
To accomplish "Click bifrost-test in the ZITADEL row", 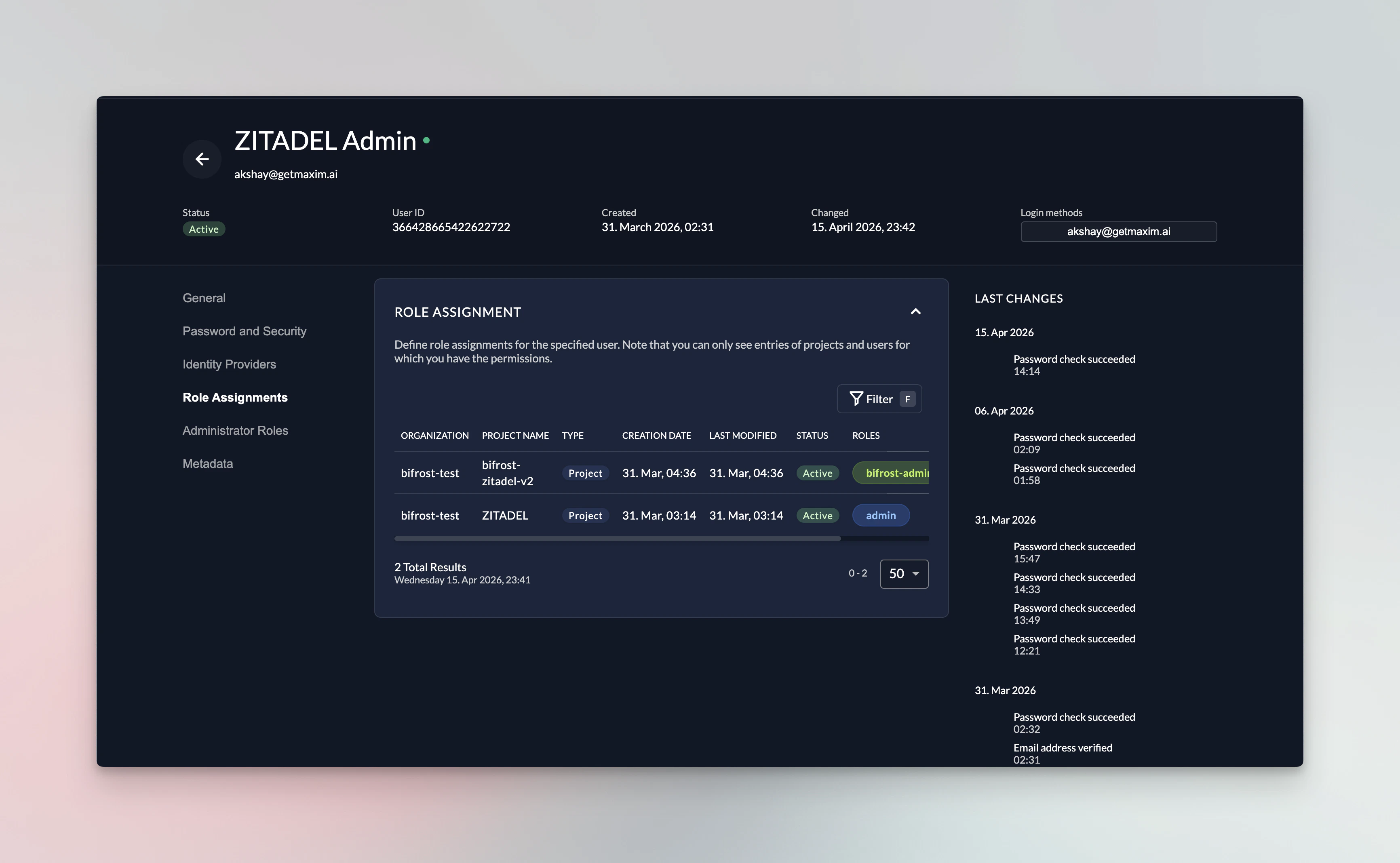I will coord(430,516).
